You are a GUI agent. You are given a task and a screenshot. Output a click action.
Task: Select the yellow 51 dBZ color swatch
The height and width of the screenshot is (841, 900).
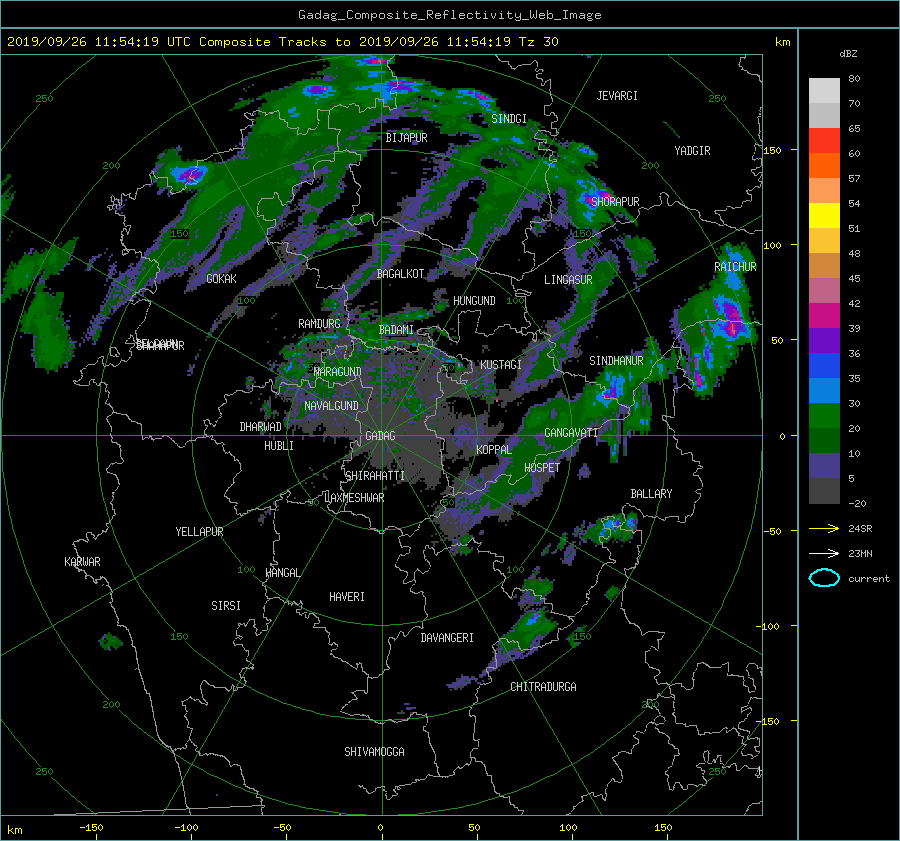tap(824, 216)
